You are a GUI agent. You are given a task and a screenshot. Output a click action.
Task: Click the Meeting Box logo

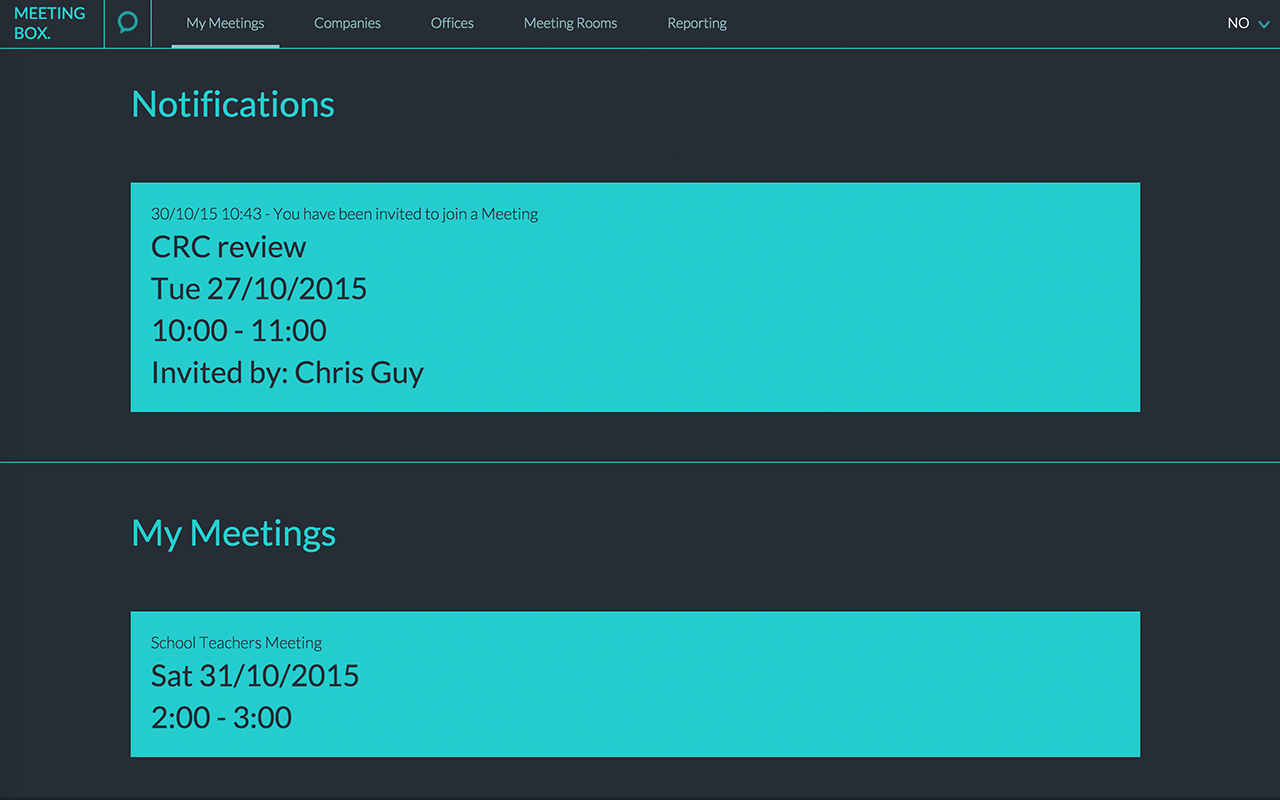pyautogui.click(x=50, y=23)
